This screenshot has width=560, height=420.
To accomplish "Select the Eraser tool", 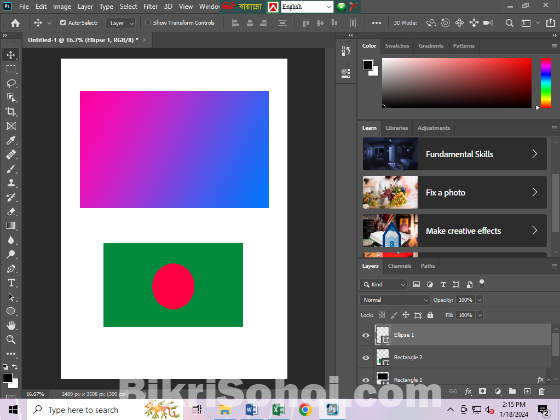I will (11, 211).
